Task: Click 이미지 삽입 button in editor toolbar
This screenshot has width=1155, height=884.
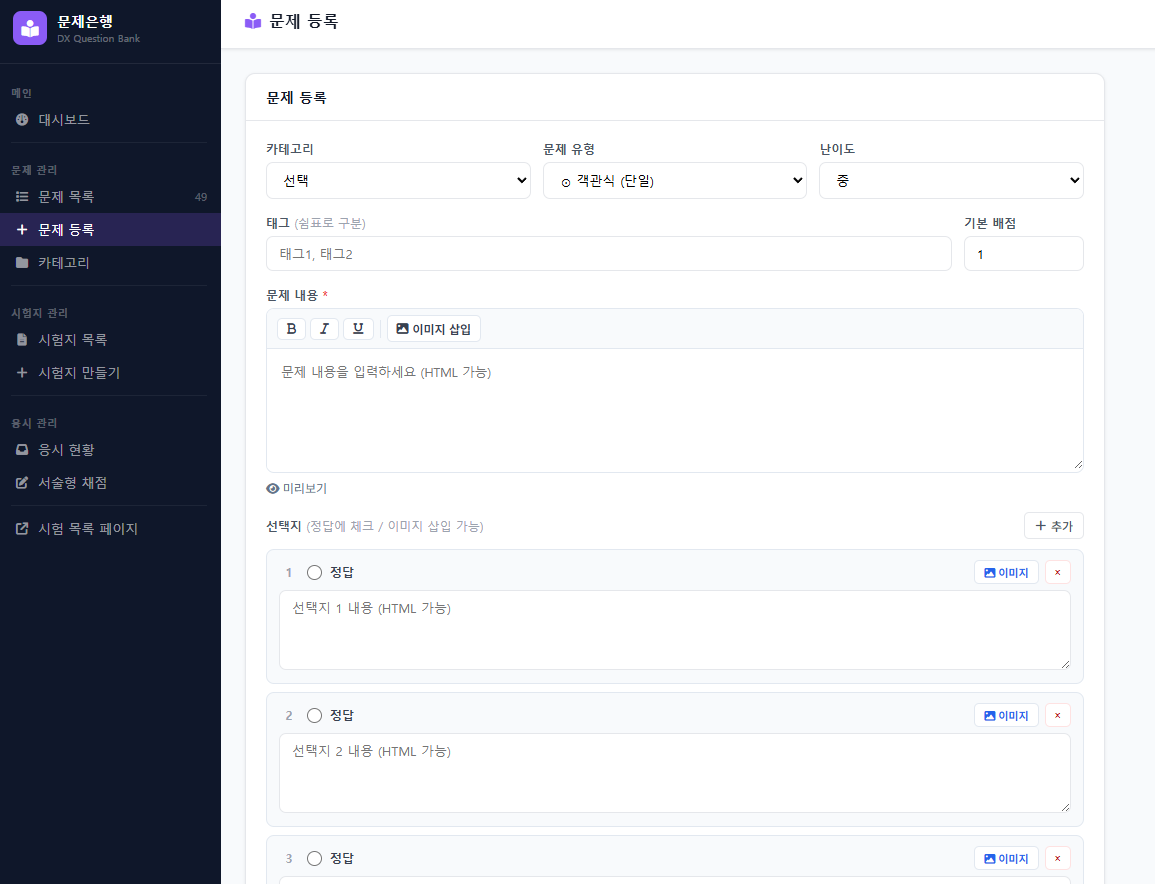Action: [434, 329]
